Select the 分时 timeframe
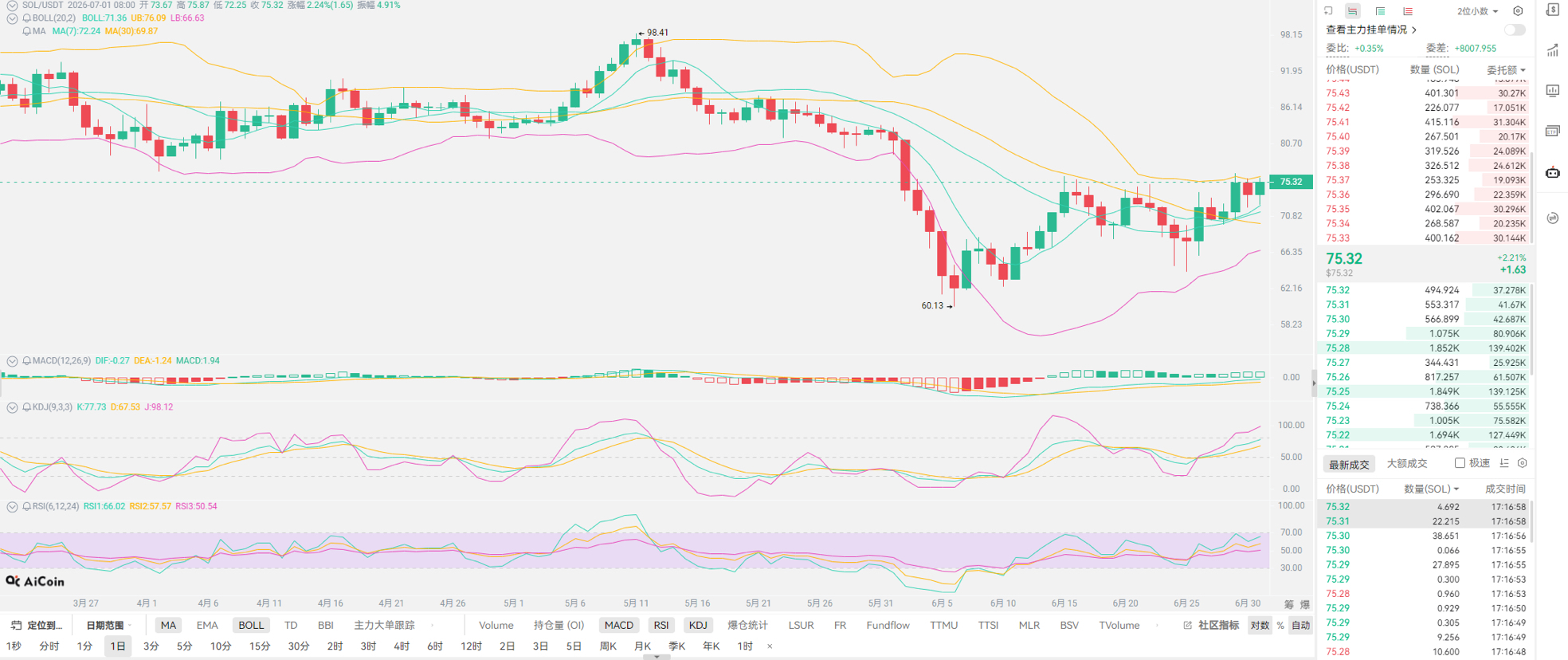 [x=49, y=646]
